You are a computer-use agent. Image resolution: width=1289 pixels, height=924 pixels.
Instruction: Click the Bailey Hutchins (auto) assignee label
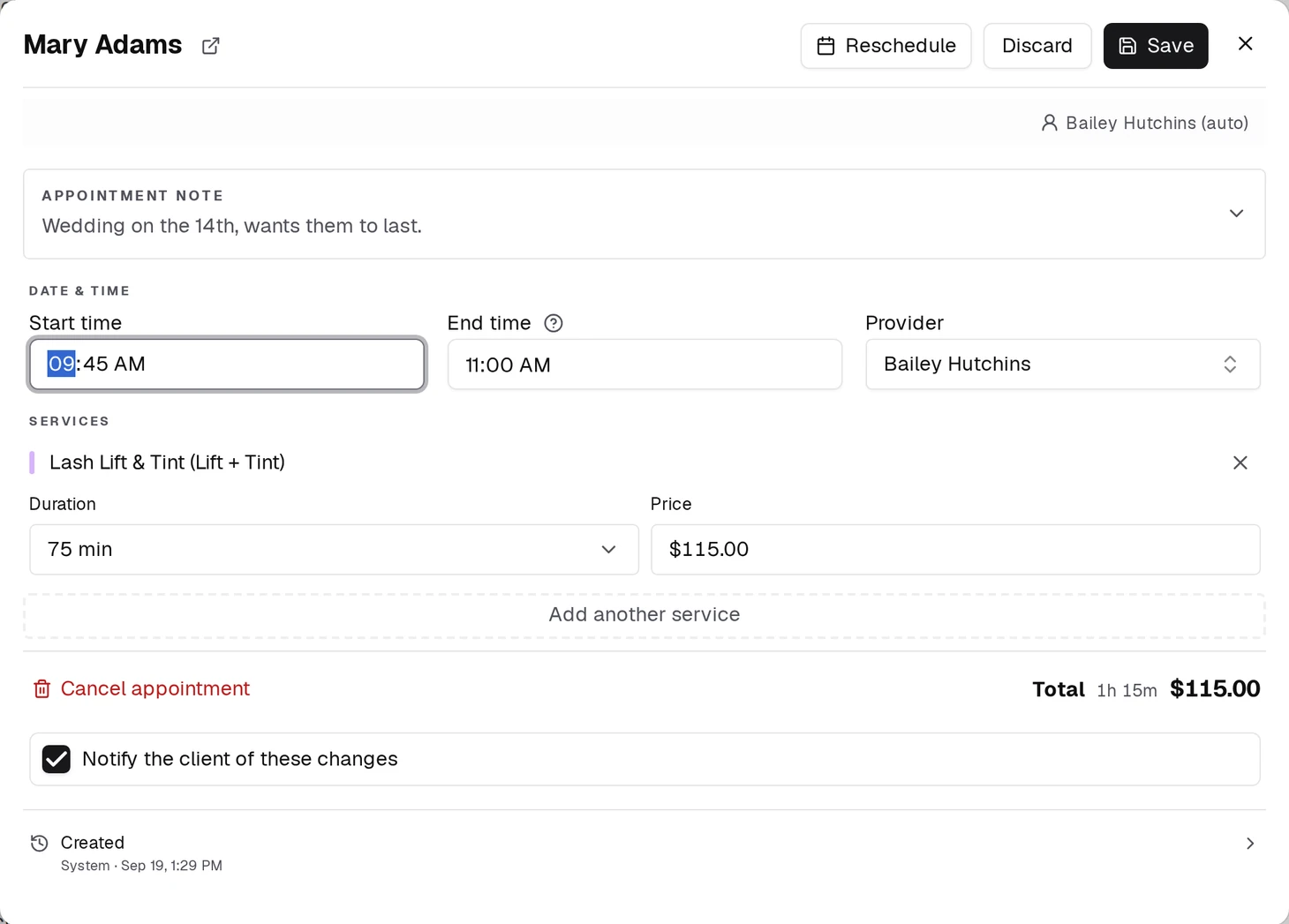1144,123
